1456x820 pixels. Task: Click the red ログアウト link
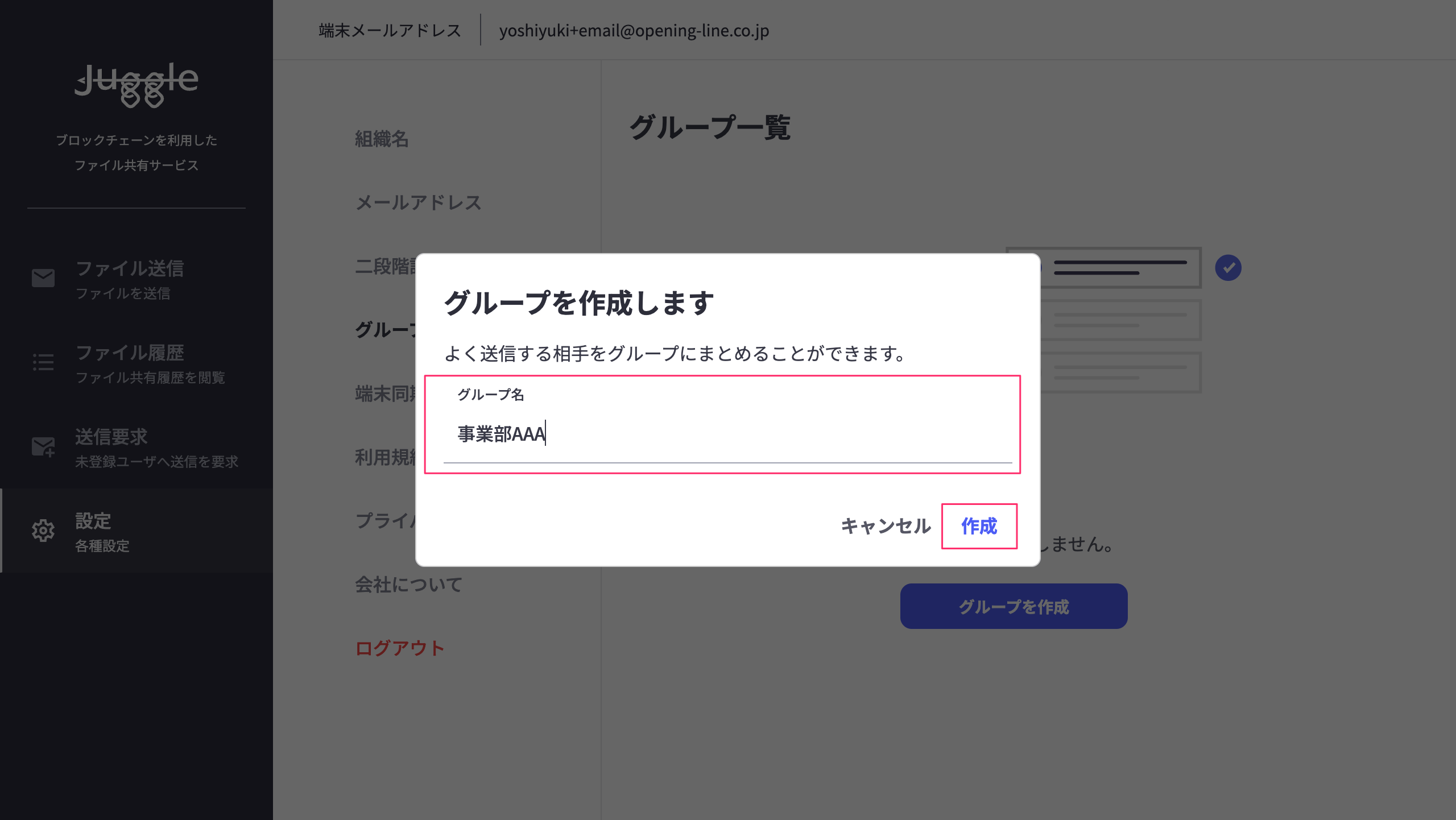tap(399, 648)
